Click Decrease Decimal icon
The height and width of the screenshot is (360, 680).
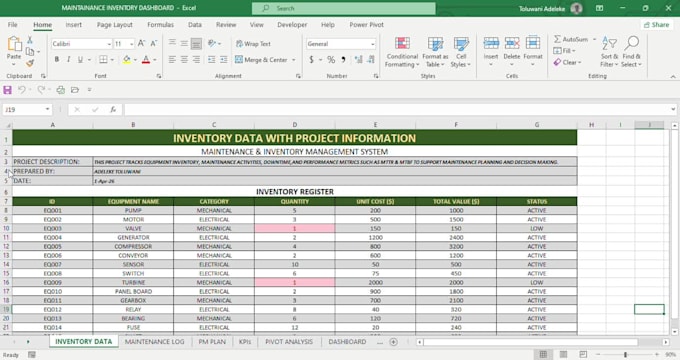coord(371,60)
